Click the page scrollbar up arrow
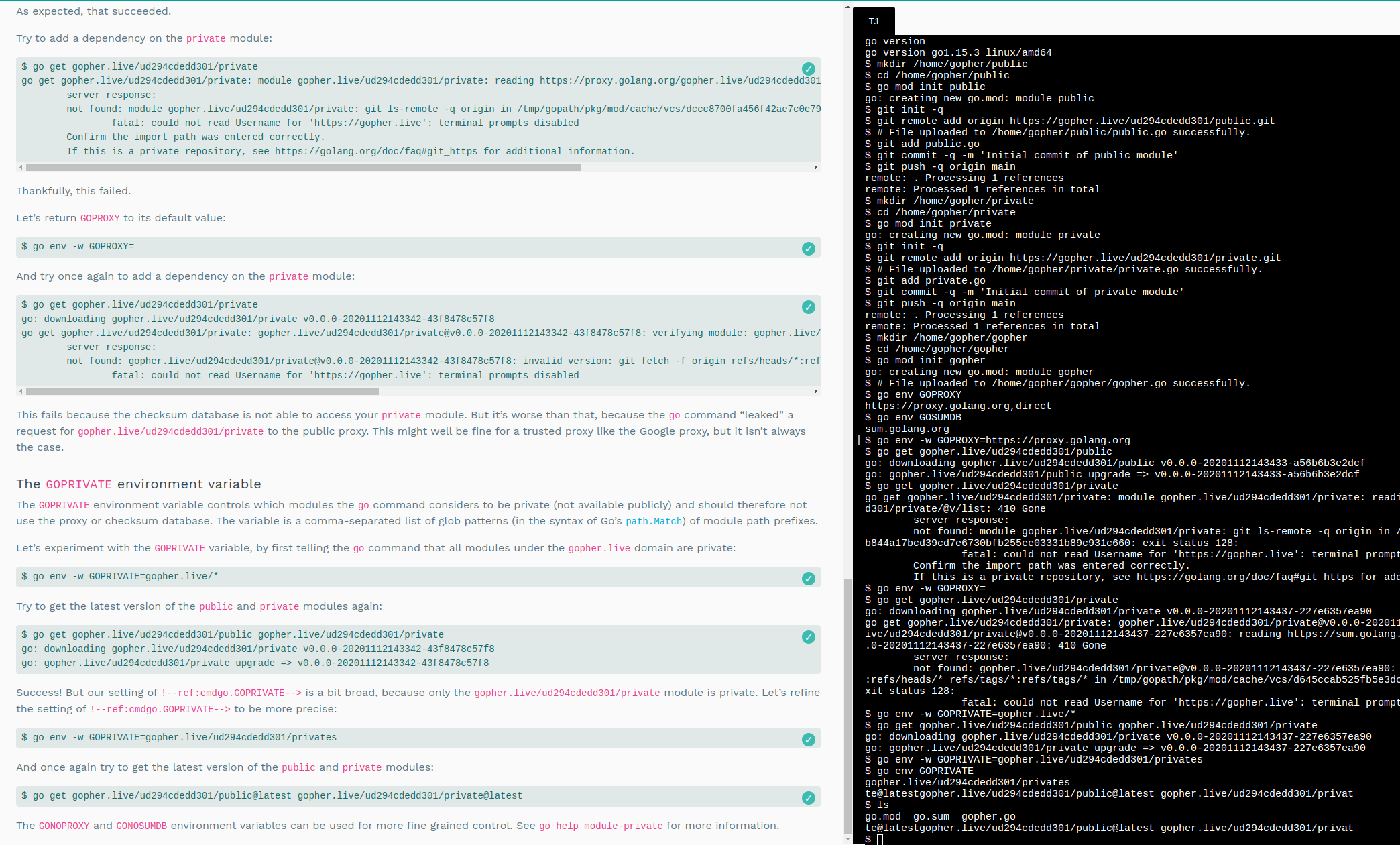1400x845 pixels. click(x=848, y=7)
